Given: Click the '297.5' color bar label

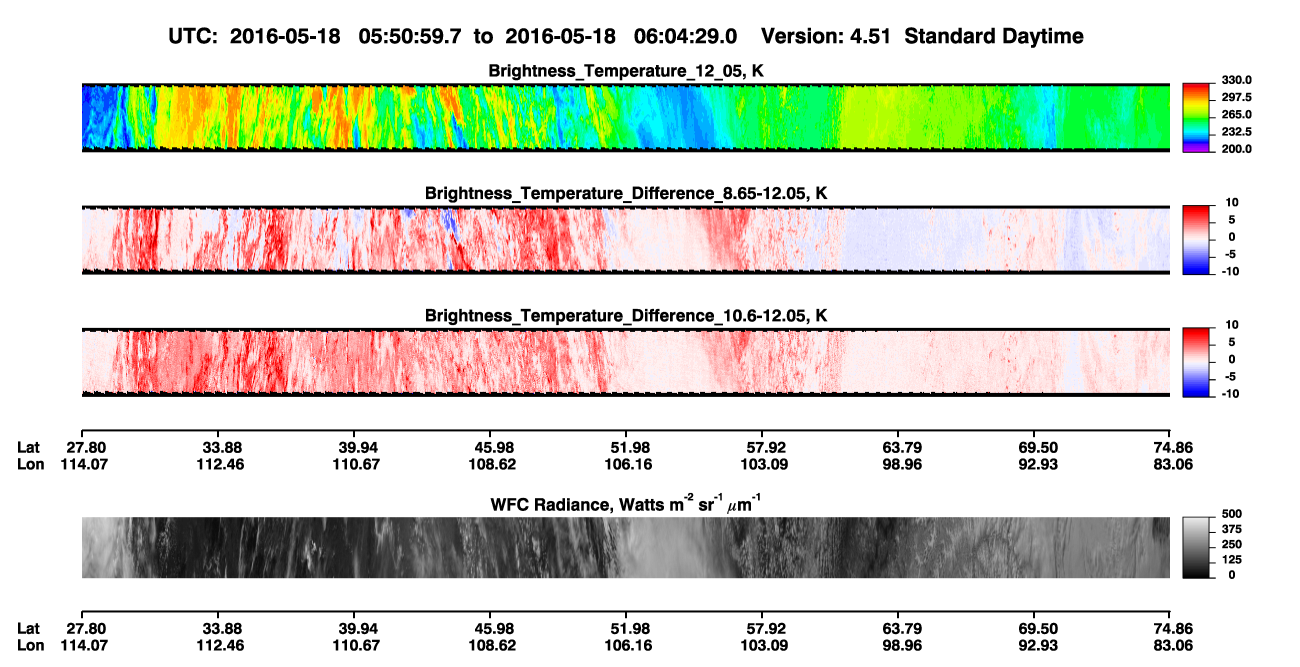Looking at the screenshot, I should 1236,97.
